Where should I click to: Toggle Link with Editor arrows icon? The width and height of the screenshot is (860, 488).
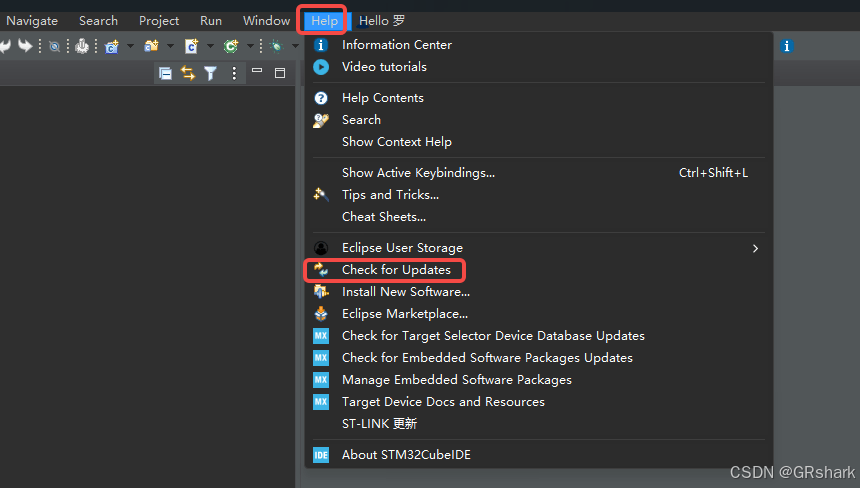coord(188,73)
